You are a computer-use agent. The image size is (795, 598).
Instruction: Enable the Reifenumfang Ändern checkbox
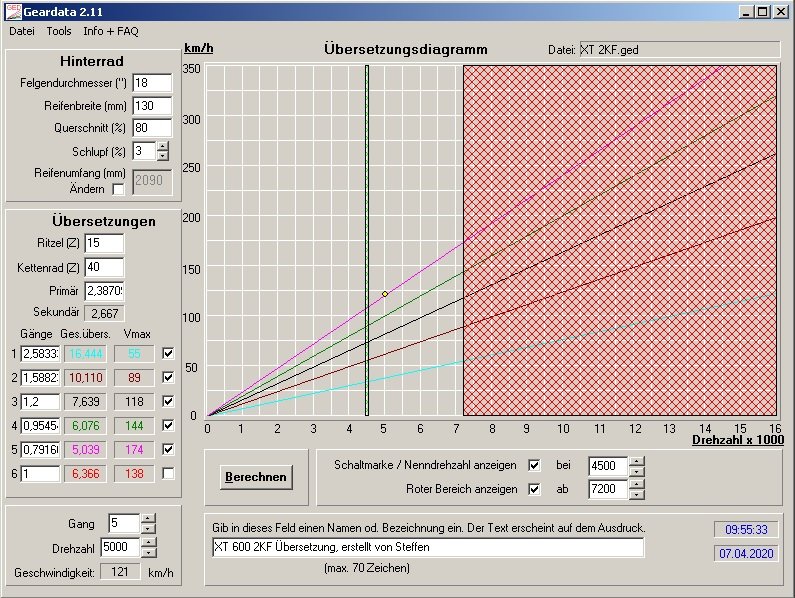118,189
